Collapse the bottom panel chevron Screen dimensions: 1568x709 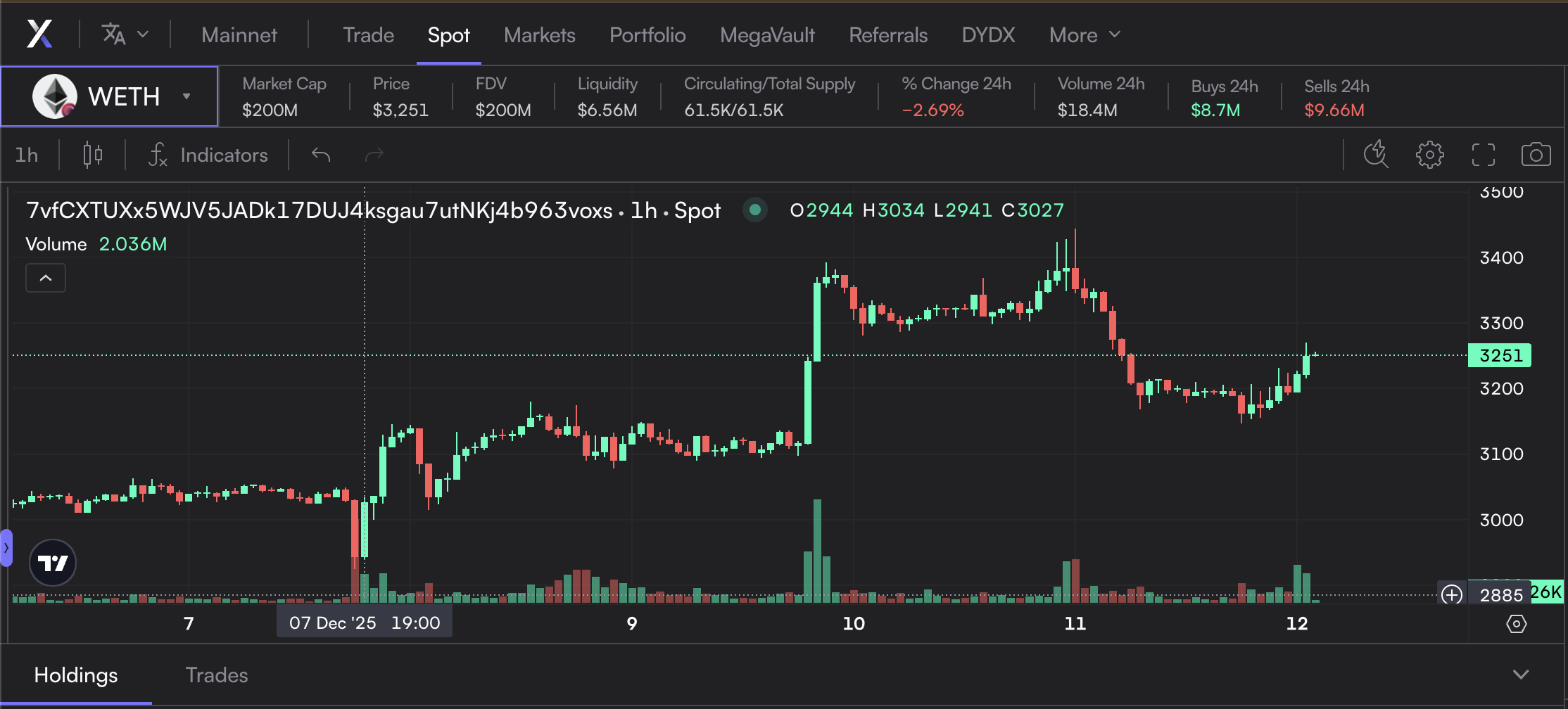click(1521, 675)
